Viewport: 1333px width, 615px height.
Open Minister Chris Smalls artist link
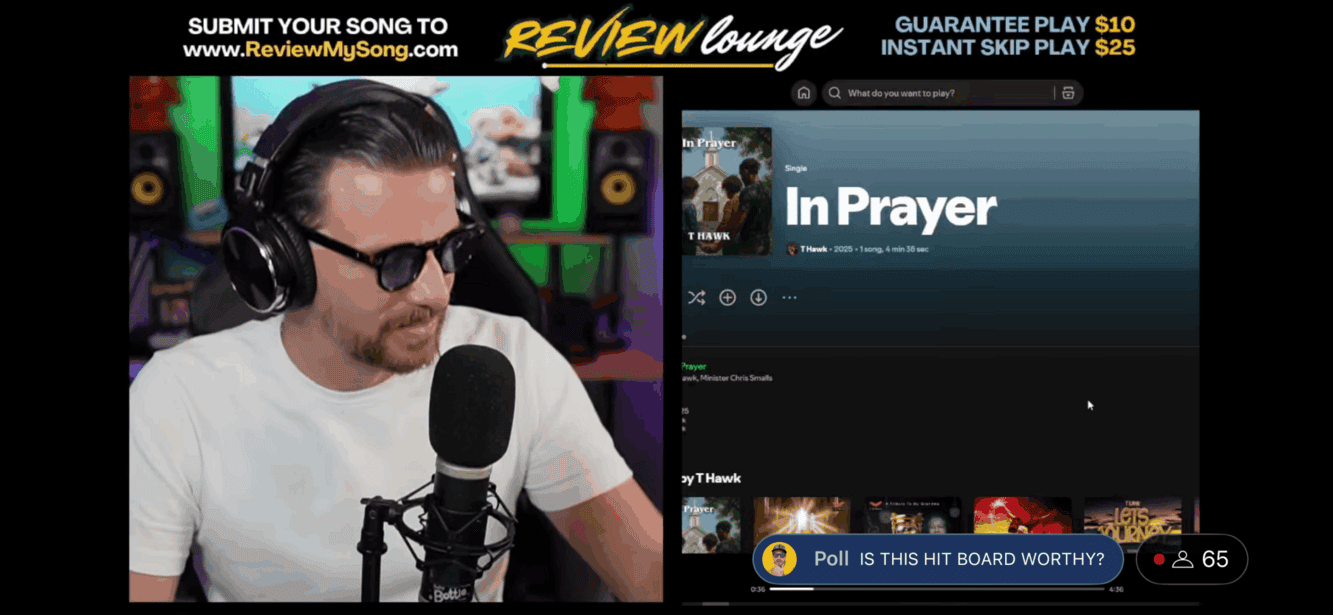click(x=739, y=378)
